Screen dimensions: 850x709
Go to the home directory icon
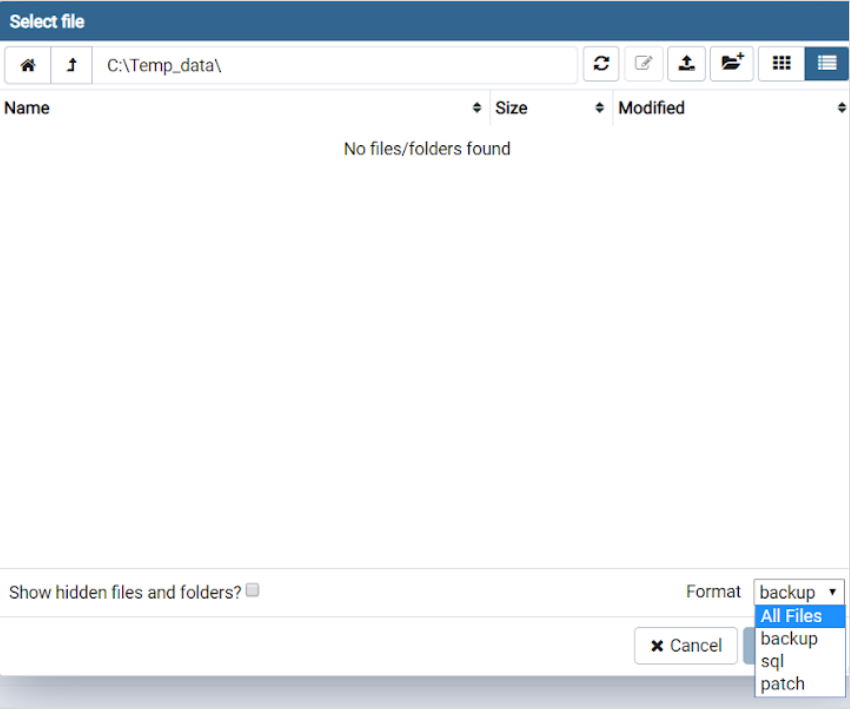(28, 65)
